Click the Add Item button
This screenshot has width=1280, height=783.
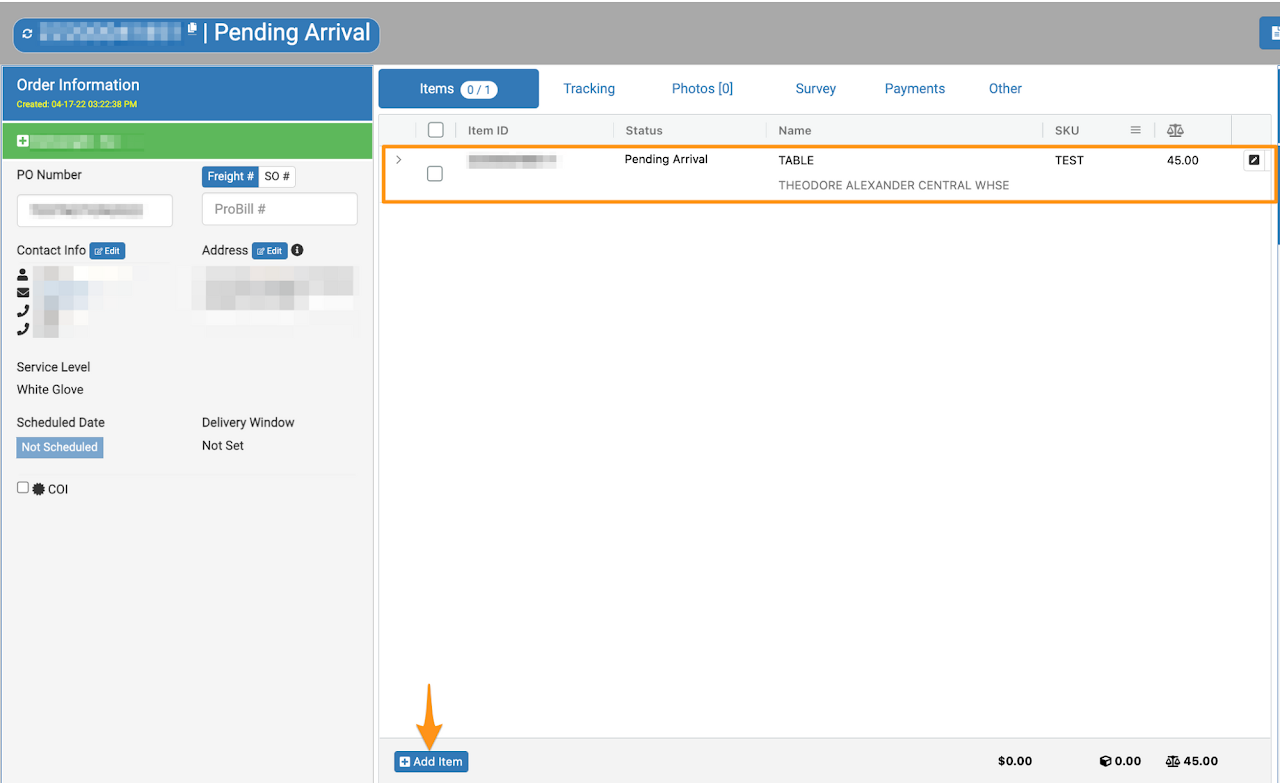(431, 762)
